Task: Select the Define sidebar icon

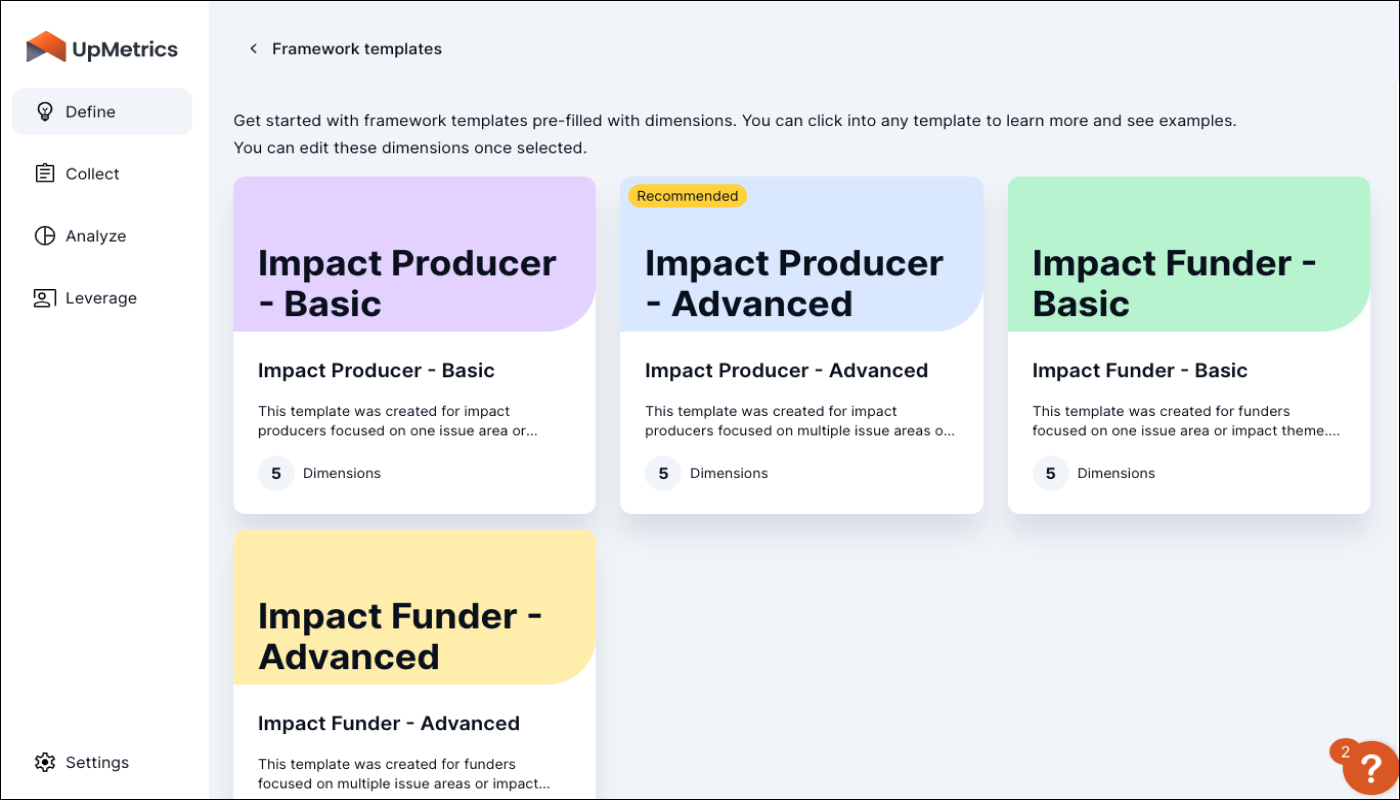Action: (44, 111)
